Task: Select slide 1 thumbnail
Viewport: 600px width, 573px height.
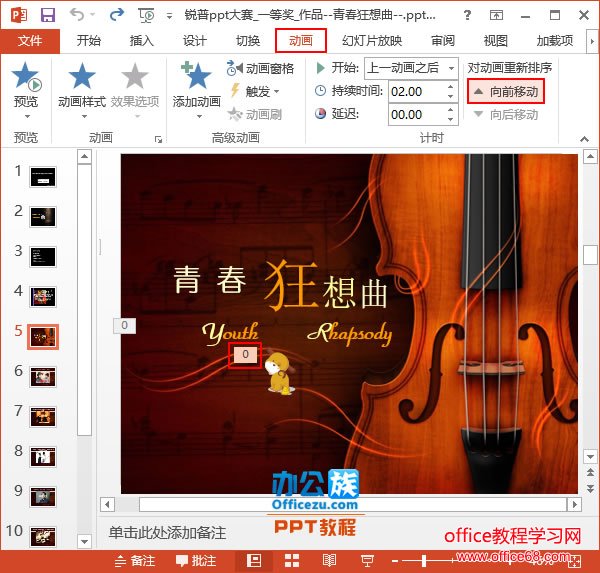Action: coord(43,177)
